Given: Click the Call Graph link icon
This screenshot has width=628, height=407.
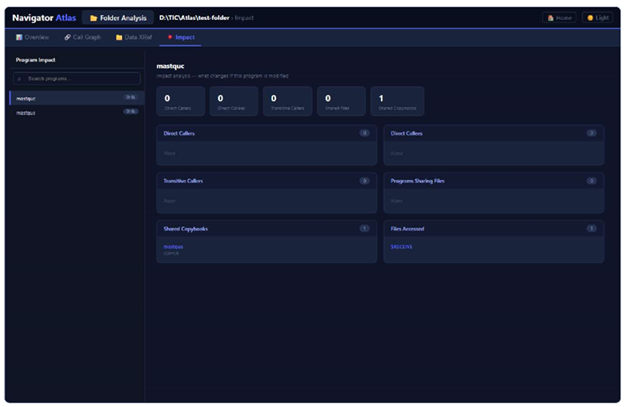Looking at the screenshot, I should coord(67,37).
